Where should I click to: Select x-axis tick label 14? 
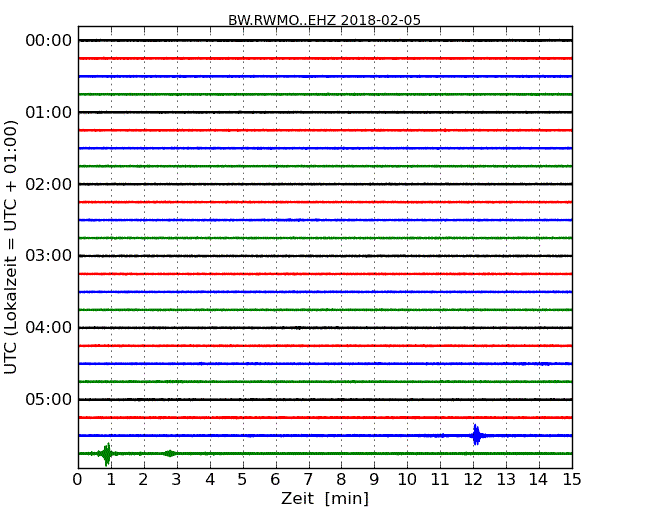click(538, 480)
